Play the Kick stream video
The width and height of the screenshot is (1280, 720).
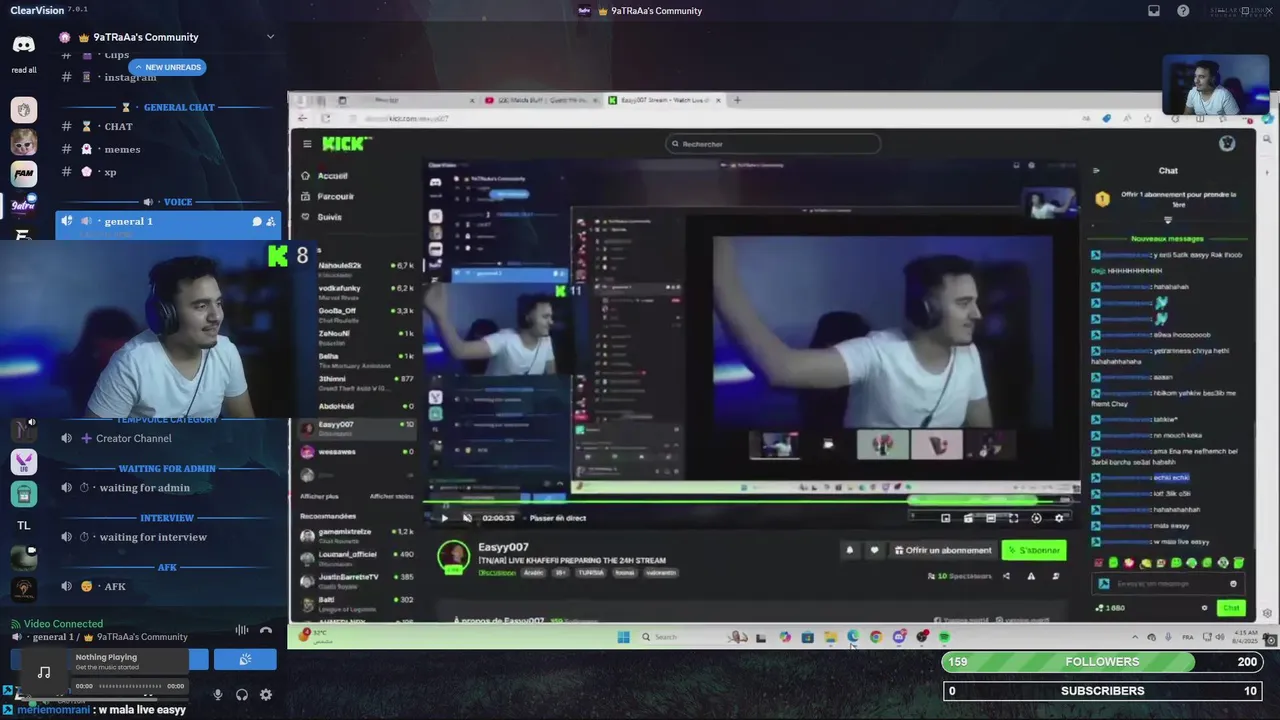point(445,518)
